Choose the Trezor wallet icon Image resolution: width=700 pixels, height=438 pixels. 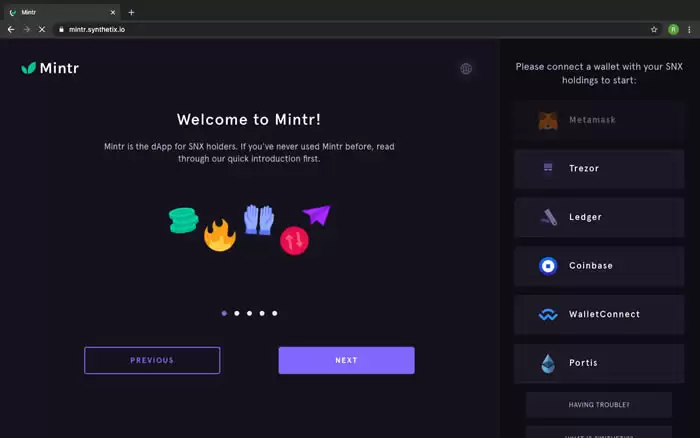pos(548,168)
